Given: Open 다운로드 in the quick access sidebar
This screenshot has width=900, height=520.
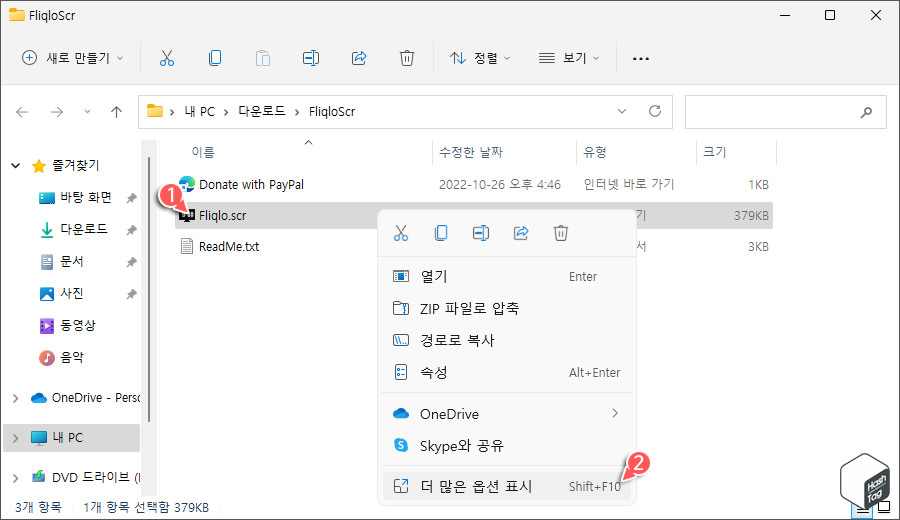Looking at the screenshot, I should pyautogui.click(x=84, y=229).
